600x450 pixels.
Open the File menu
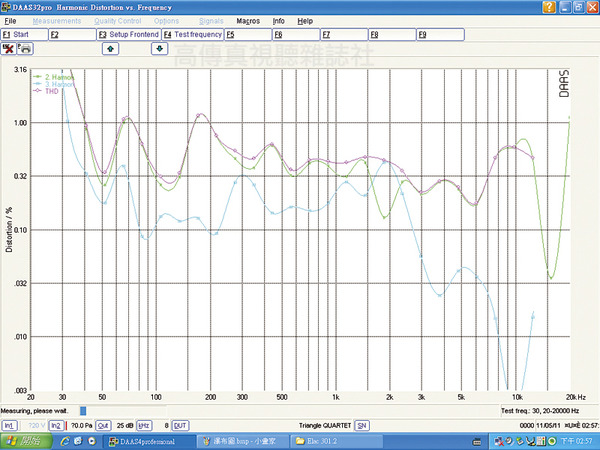[10, 21]
